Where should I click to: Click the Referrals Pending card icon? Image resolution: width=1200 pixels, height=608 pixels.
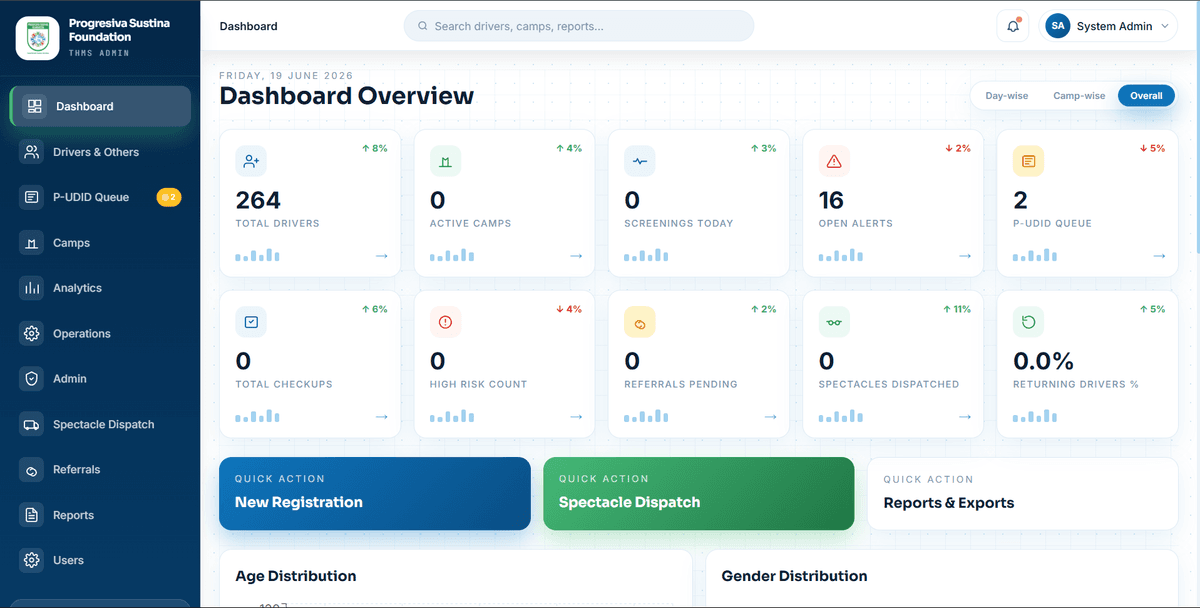point(639,322)
